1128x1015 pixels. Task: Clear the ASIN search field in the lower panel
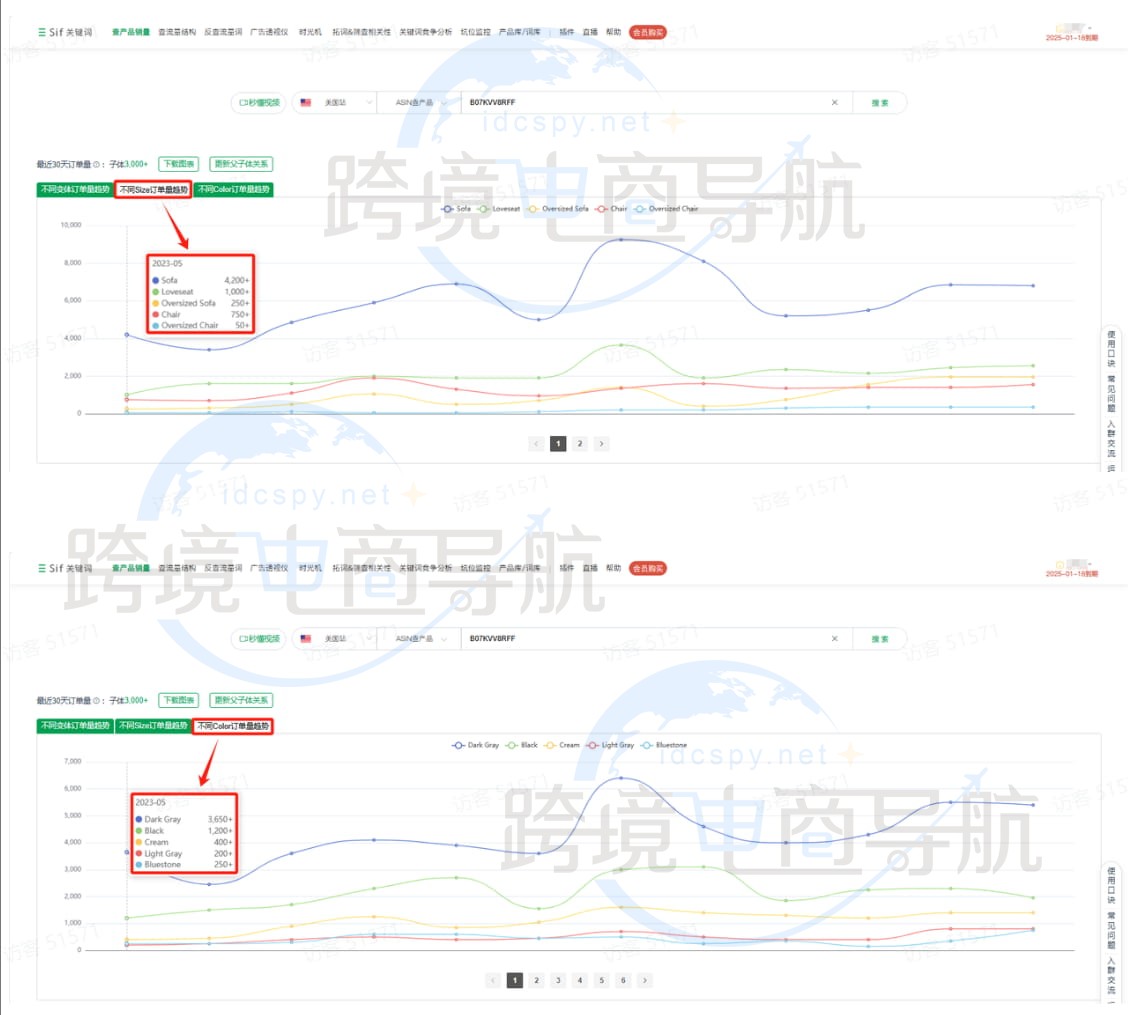point(834,638)
